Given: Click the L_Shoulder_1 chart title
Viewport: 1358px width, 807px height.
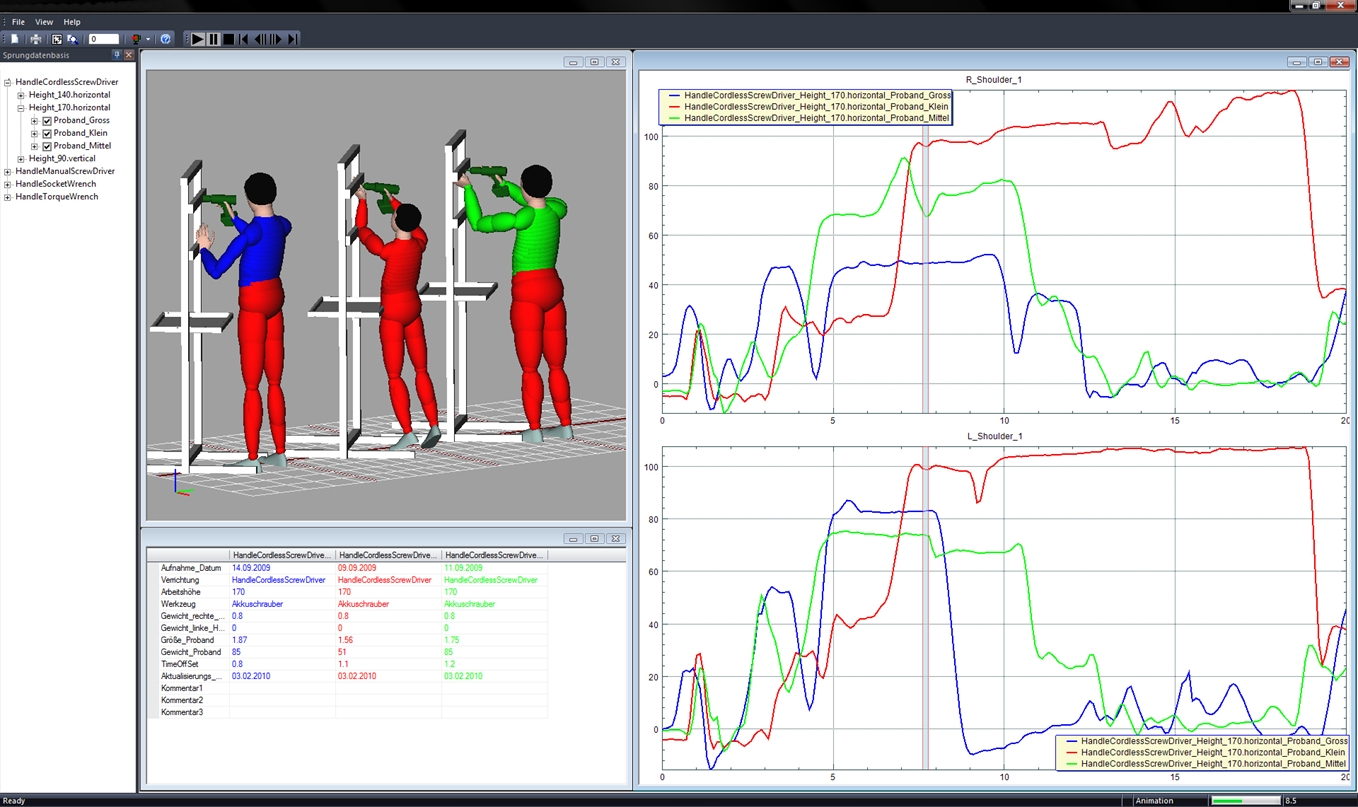Looking at the screenshot, I should pos(994,436).
